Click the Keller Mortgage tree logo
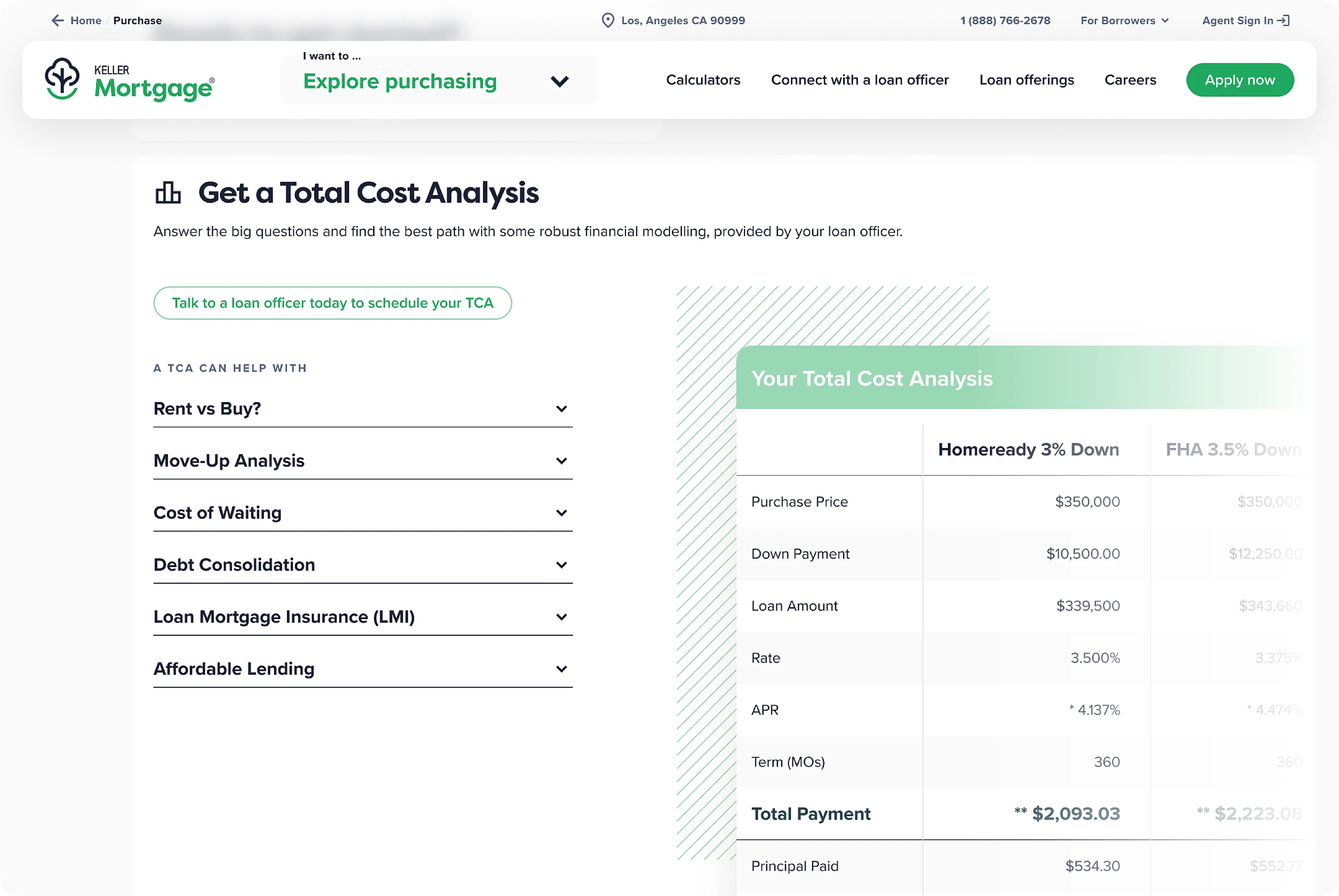 click(62, 79)
